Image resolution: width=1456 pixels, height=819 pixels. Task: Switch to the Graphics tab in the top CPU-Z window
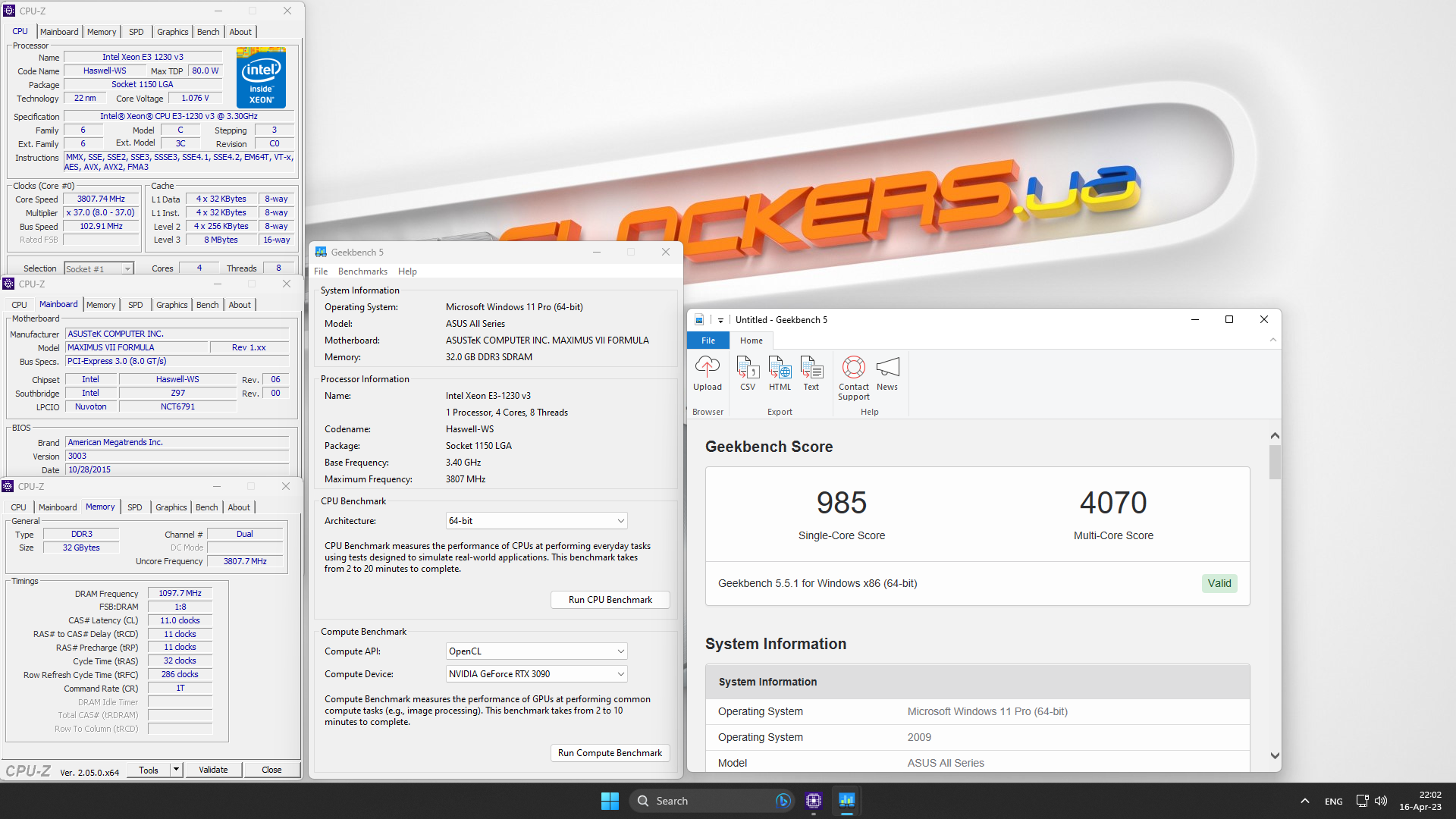tap(173, 32)
